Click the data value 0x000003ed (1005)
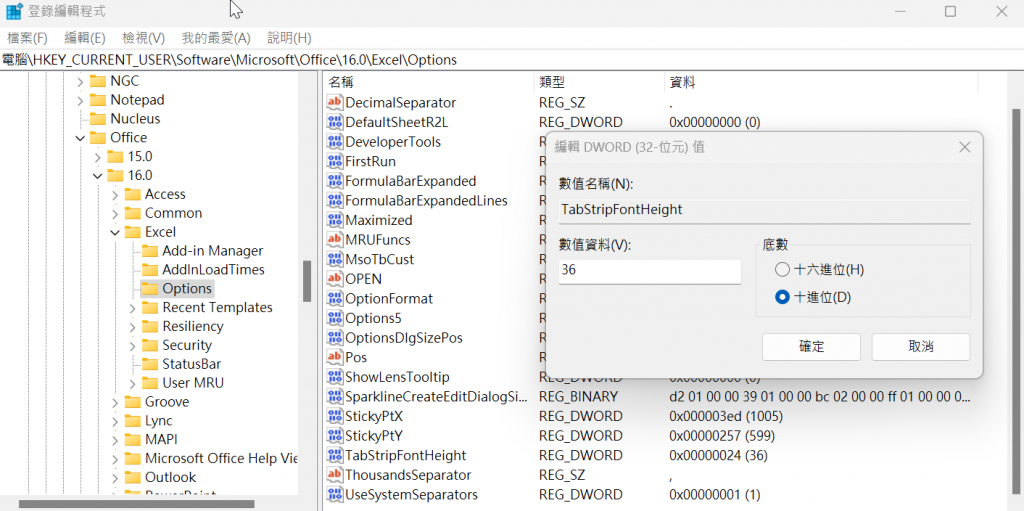1024x511 pixels. [x=726, y=416]
